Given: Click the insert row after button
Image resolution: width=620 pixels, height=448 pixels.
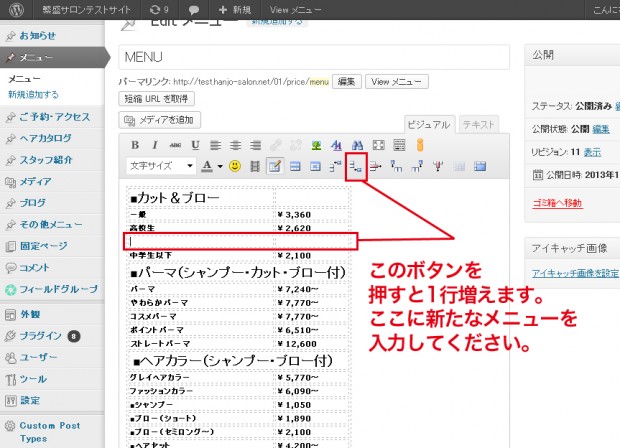Looking at the screenshot, I should tap(355, 166).
